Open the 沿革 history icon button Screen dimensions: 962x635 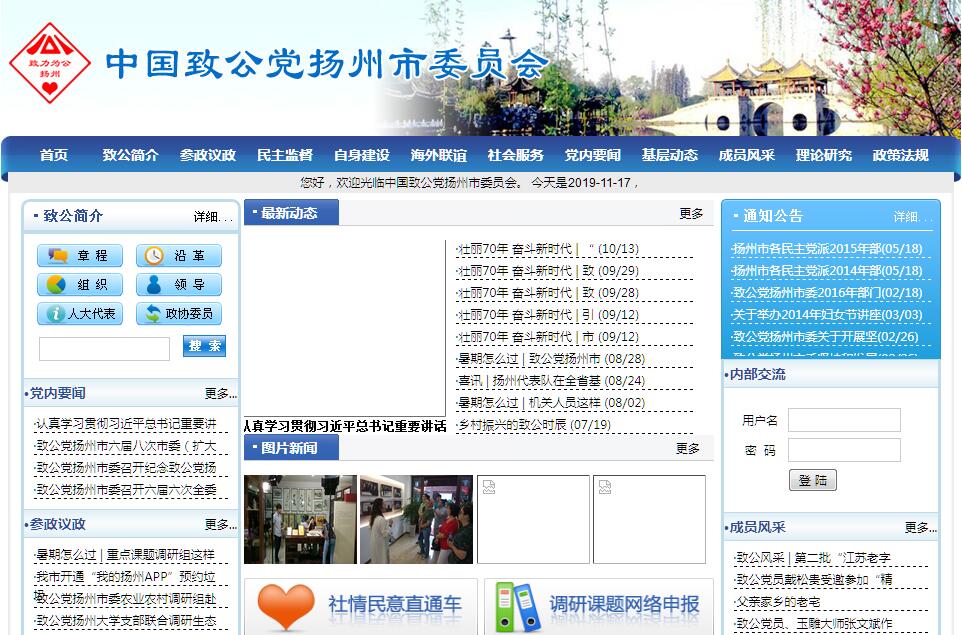pos(178,256)
